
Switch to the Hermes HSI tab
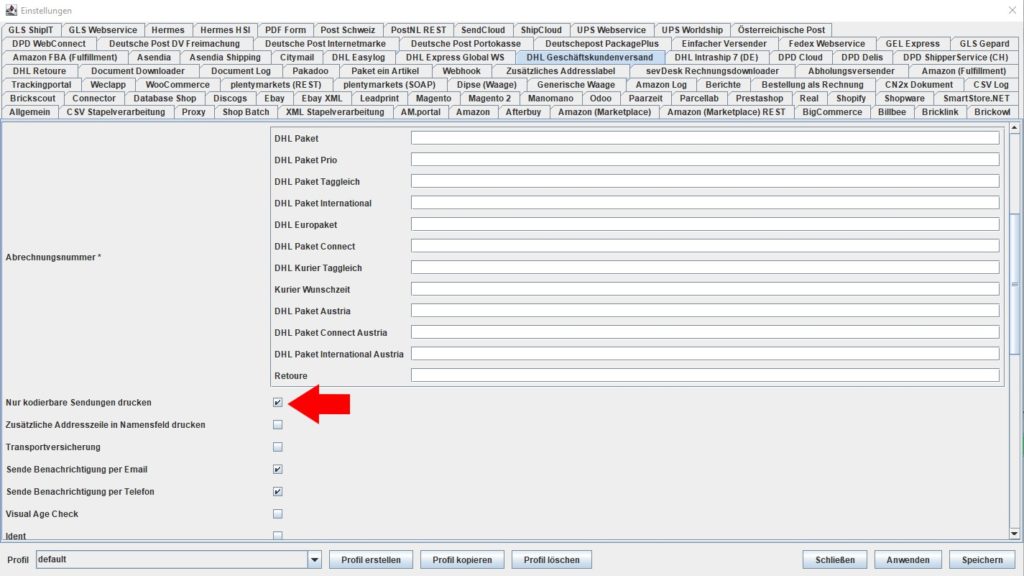coord(225,29)
